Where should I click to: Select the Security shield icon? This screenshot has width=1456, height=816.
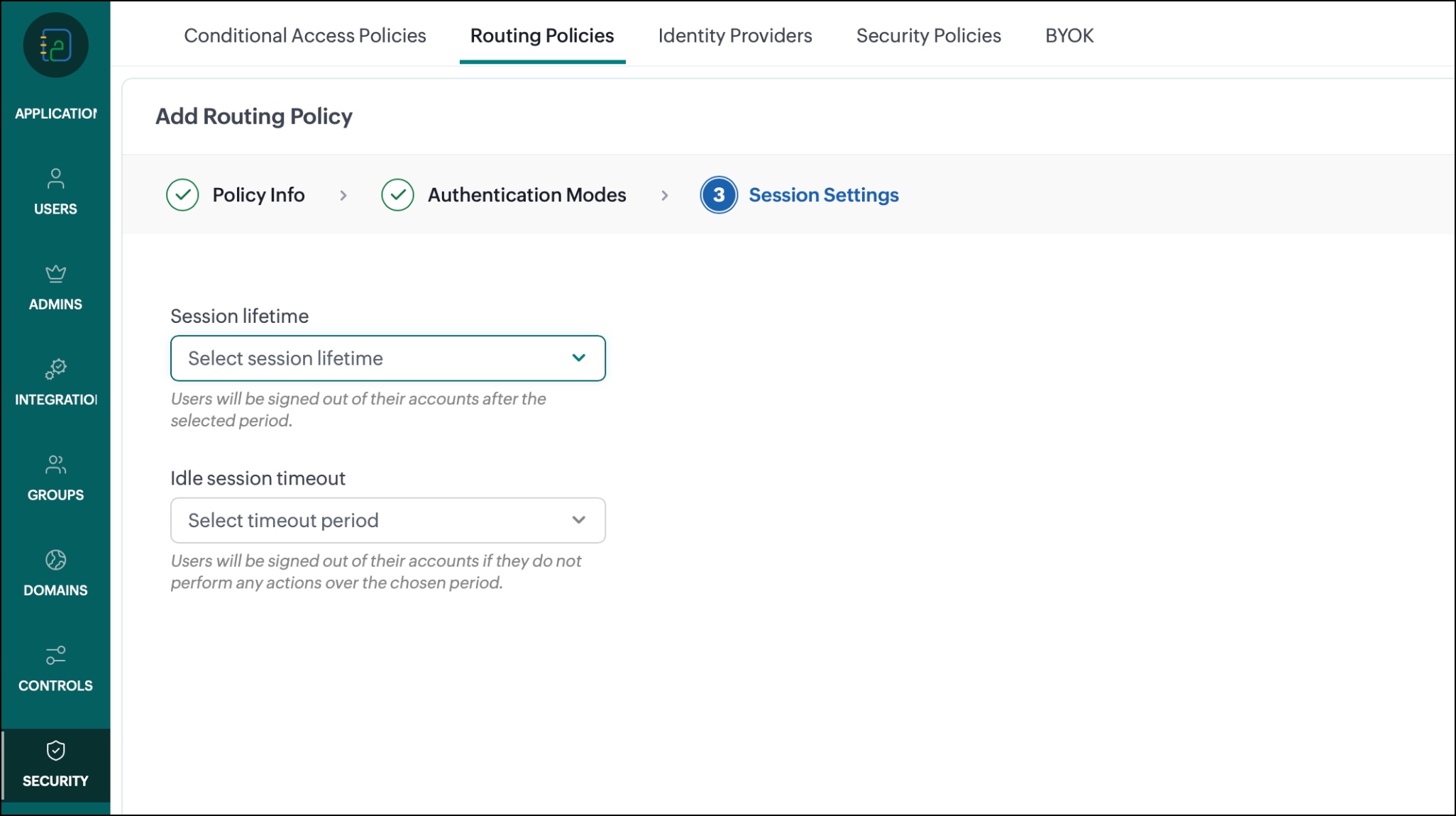[x=55, y=751]
